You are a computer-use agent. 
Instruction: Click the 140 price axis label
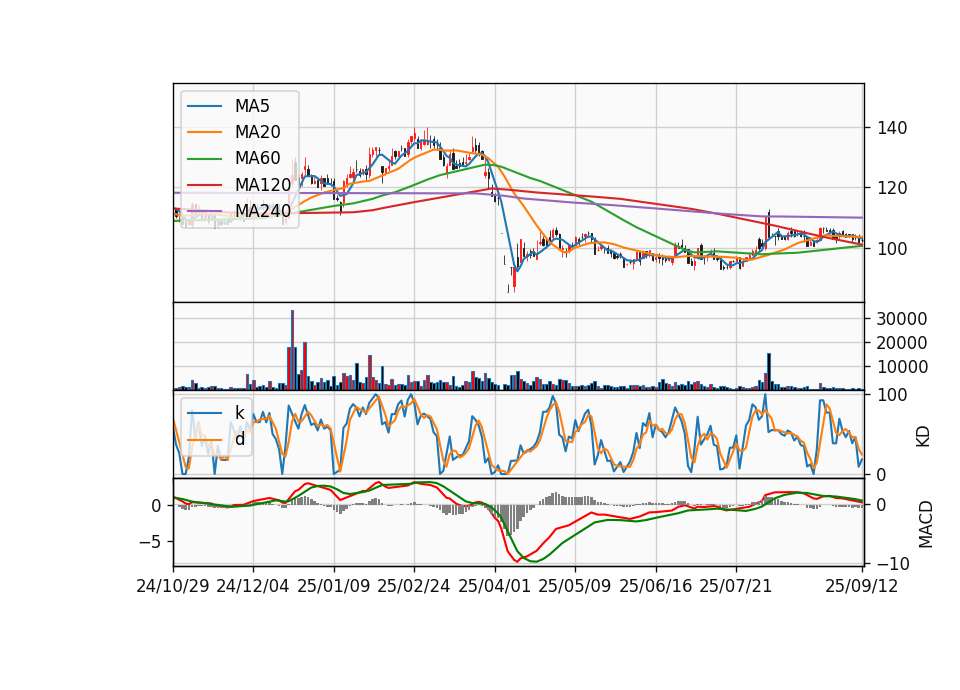tap(892, 128)
